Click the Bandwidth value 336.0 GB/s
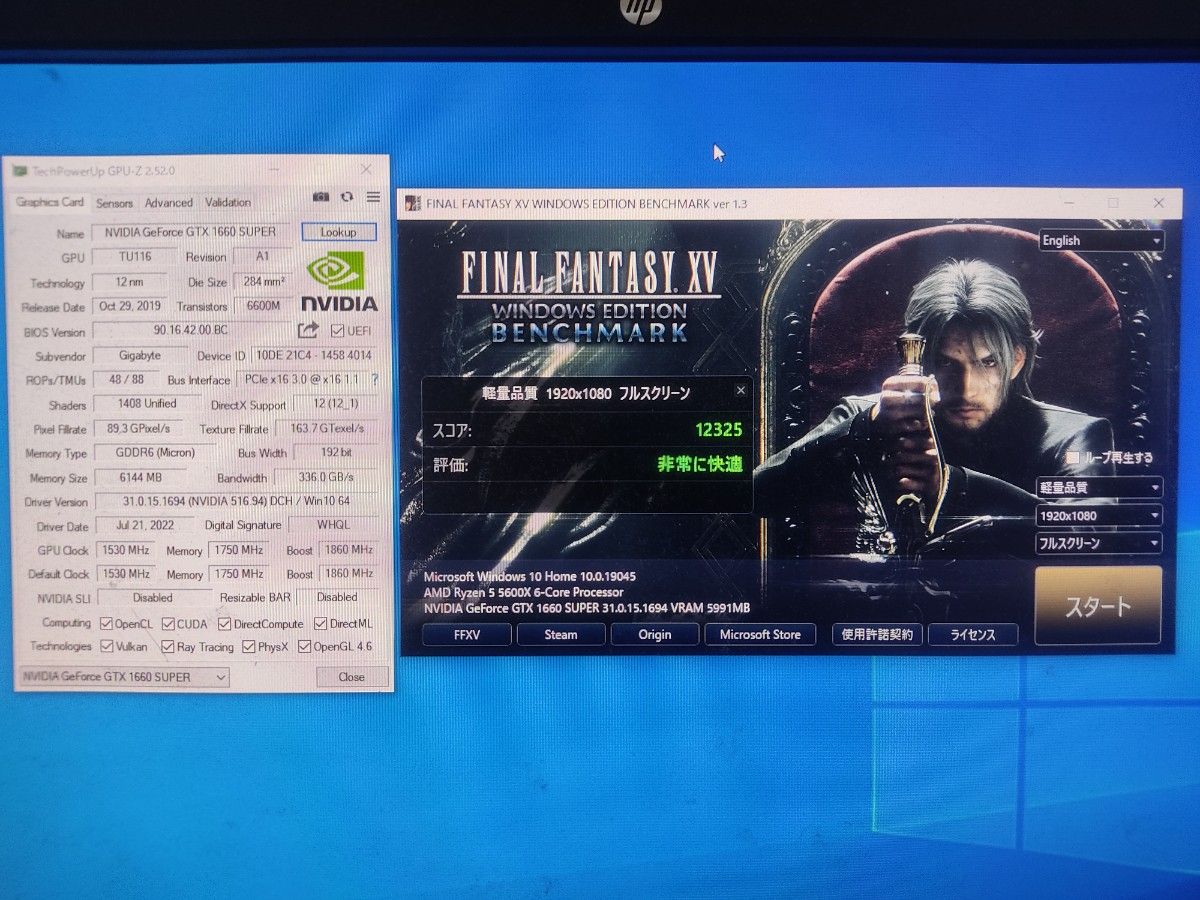The image size is (1200, 900). click(325, 478)
